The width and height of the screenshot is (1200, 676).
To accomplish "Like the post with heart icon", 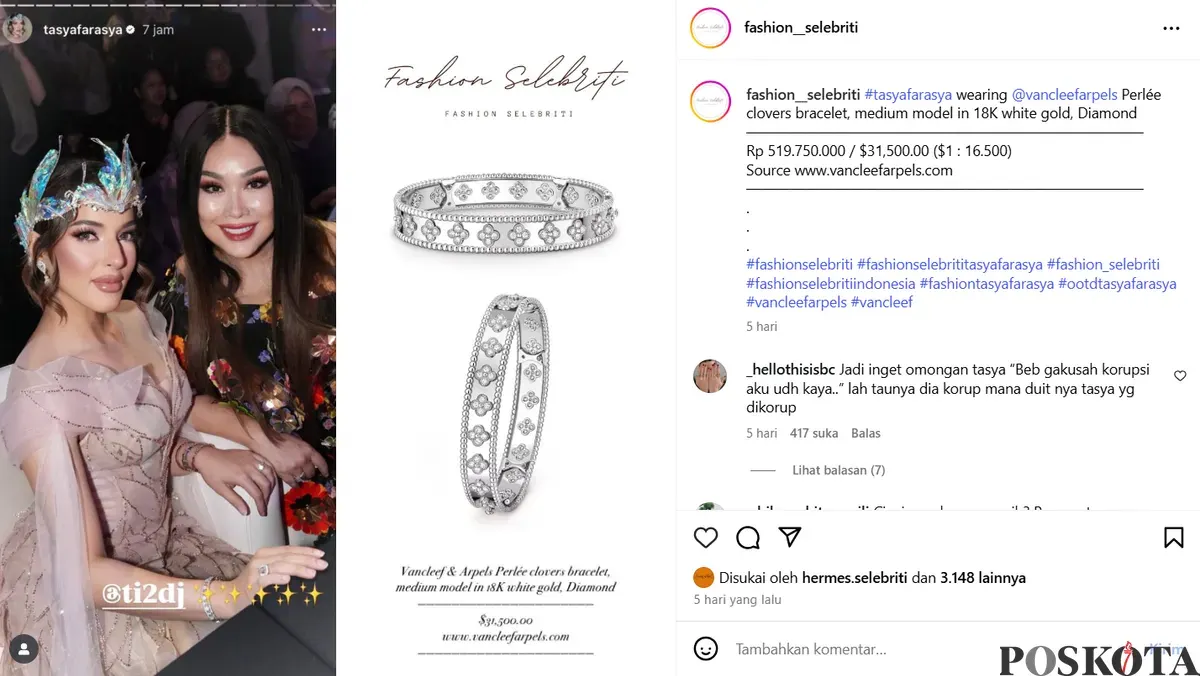I will (x=706, y=537).
